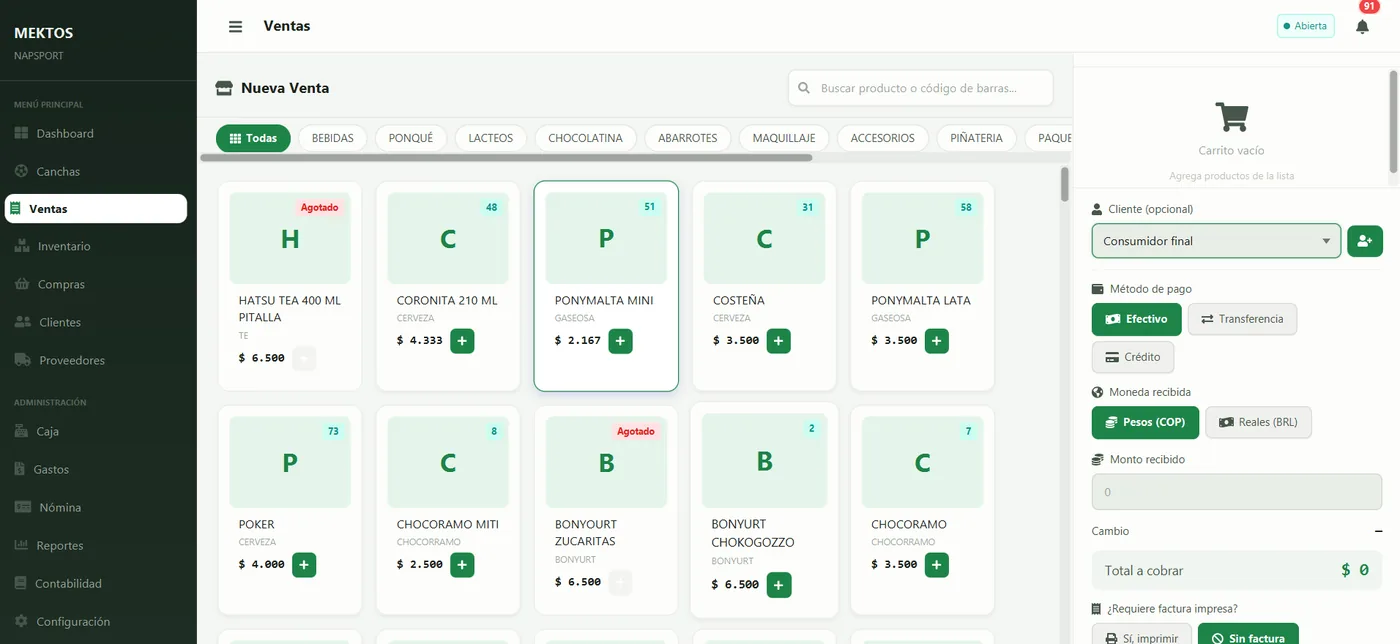This screenshot has height=644, width=1400.
Task: Choose Sí, imprimir invoice option
Action: pyautogui.click(x=1142, y=634)
